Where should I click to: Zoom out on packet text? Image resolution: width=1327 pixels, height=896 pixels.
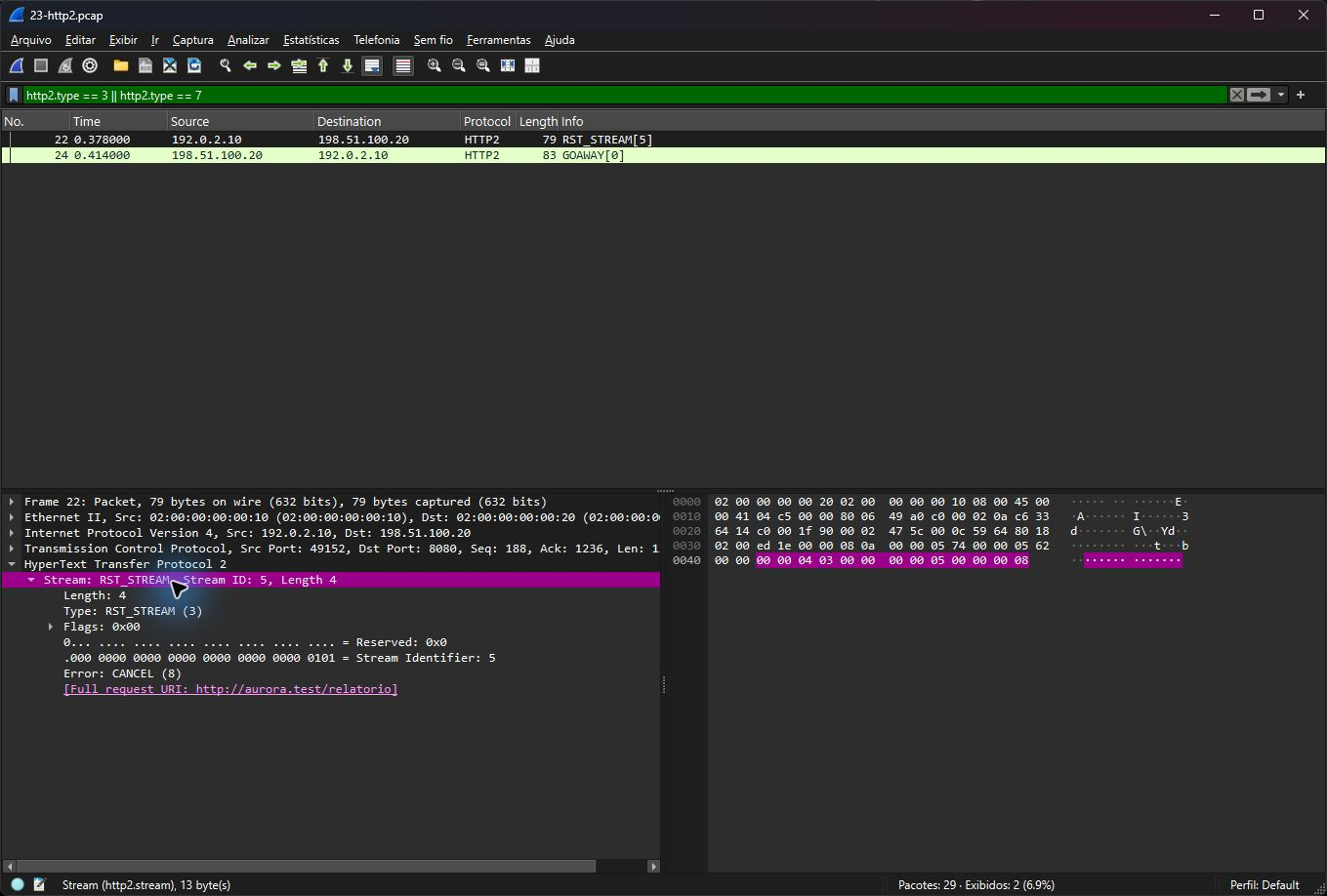click(459, 65)
